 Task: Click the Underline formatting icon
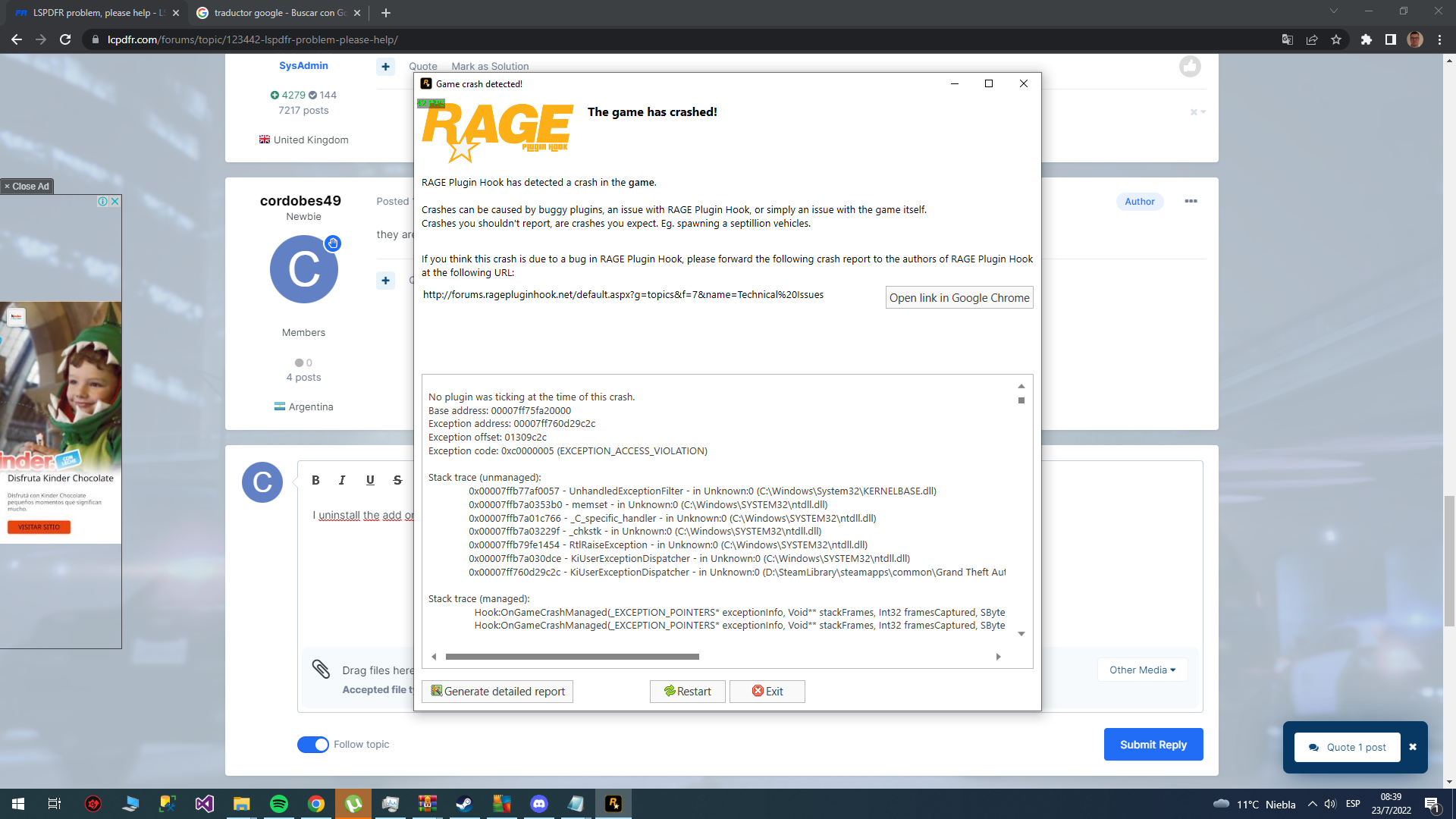pyautogui.click(x=370, y=480)
